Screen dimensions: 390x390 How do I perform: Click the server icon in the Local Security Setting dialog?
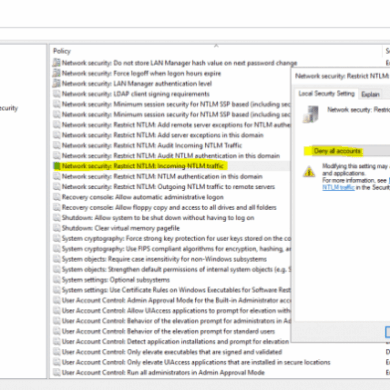(x=311, y=114)
